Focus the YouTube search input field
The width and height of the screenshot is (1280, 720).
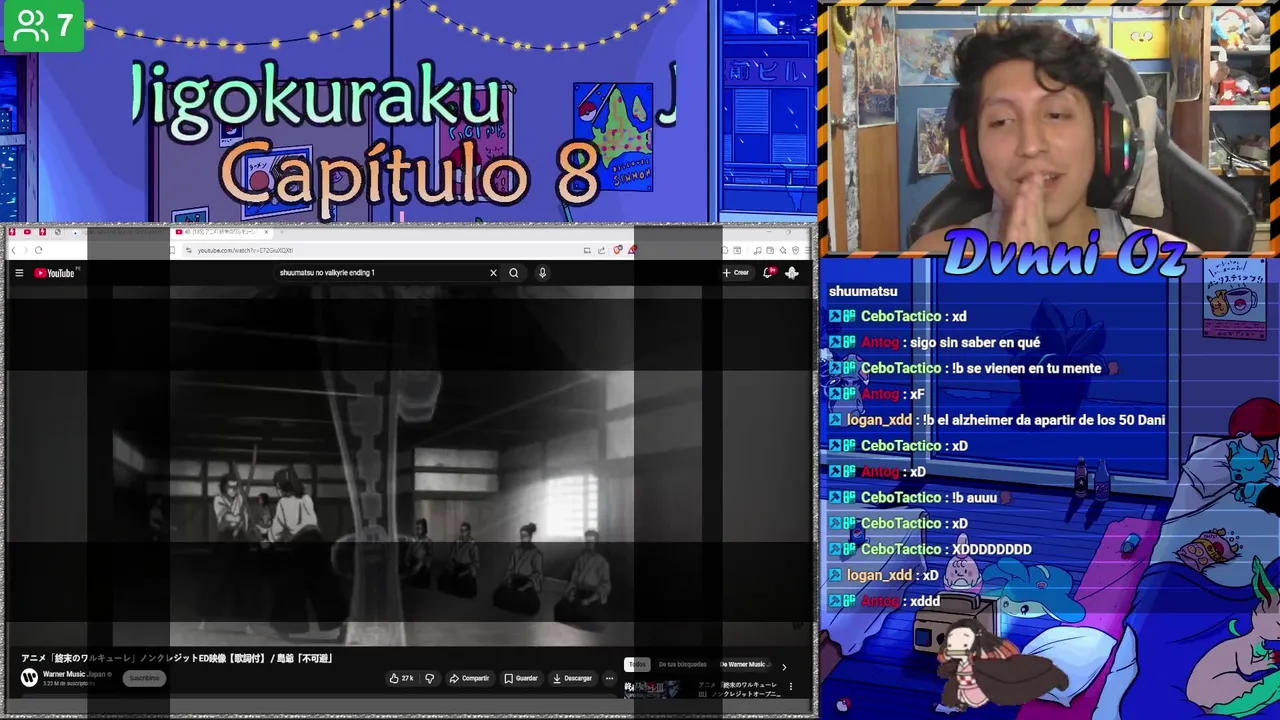pos(380,273)
